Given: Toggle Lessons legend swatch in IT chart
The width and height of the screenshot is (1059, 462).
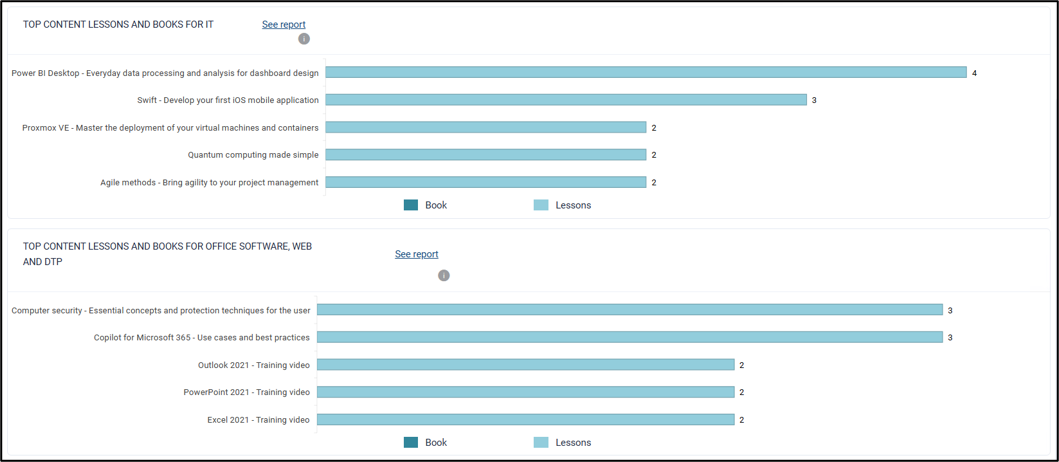Looking at the screenshot, I should coord(541,205).
